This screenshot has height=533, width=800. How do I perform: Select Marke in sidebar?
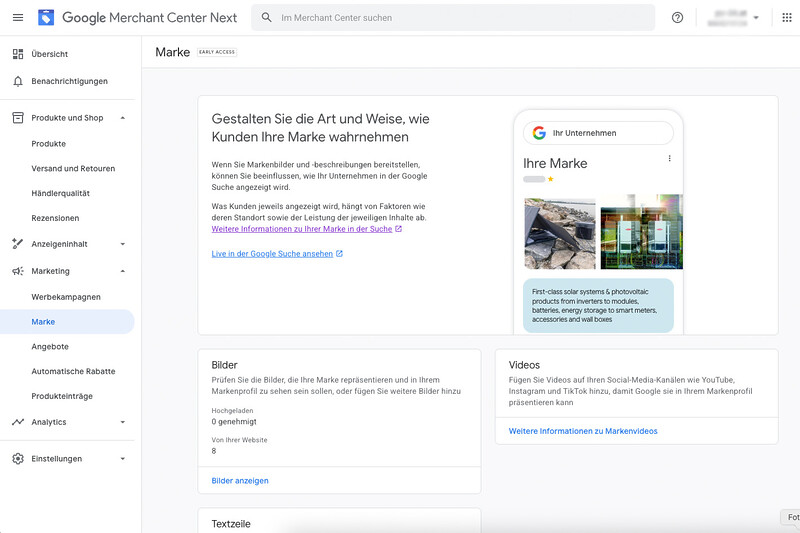tap(67, 322)
